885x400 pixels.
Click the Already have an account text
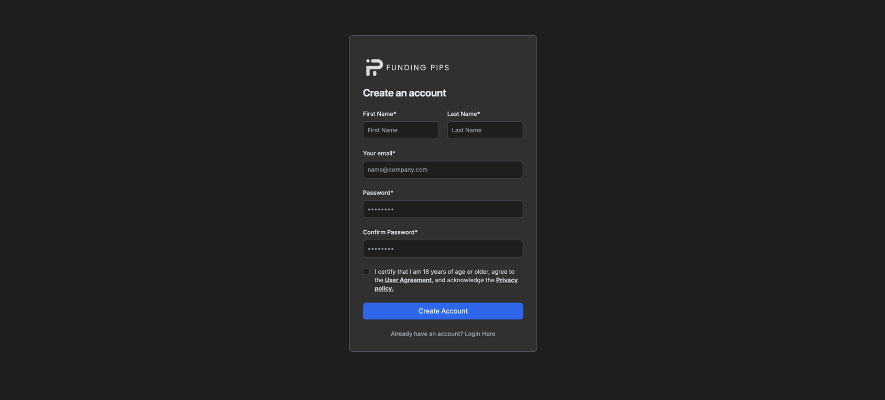(x=427, y=334)
